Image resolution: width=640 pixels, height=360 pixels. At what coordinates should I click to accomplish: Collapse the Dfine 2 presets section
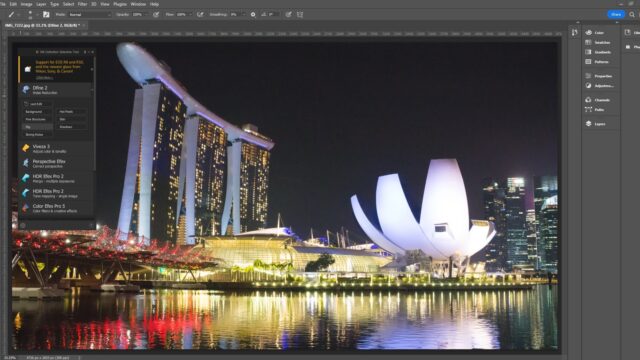[x=92, y=90]
